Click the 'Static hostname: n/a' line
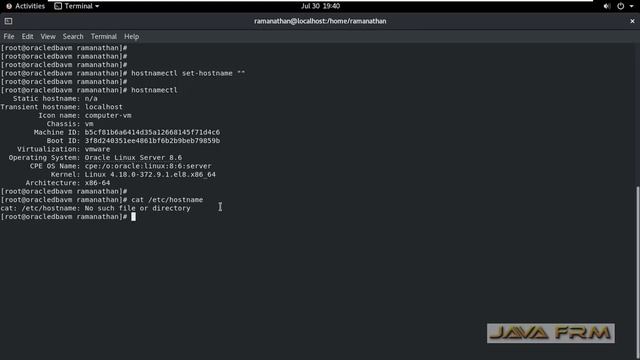 click(55, 98)
